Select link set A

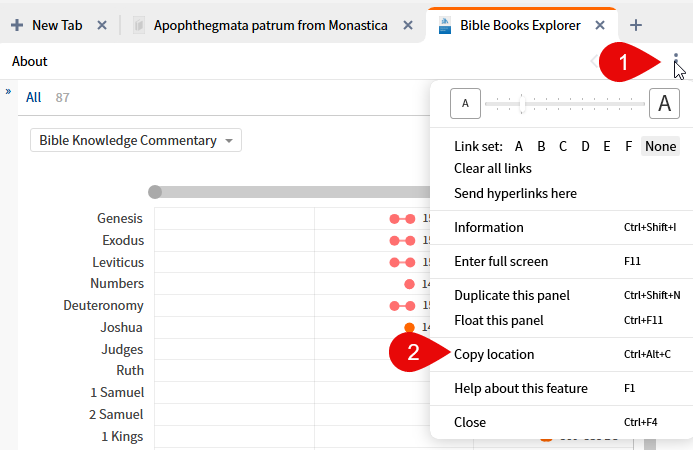tap(519, 146)
